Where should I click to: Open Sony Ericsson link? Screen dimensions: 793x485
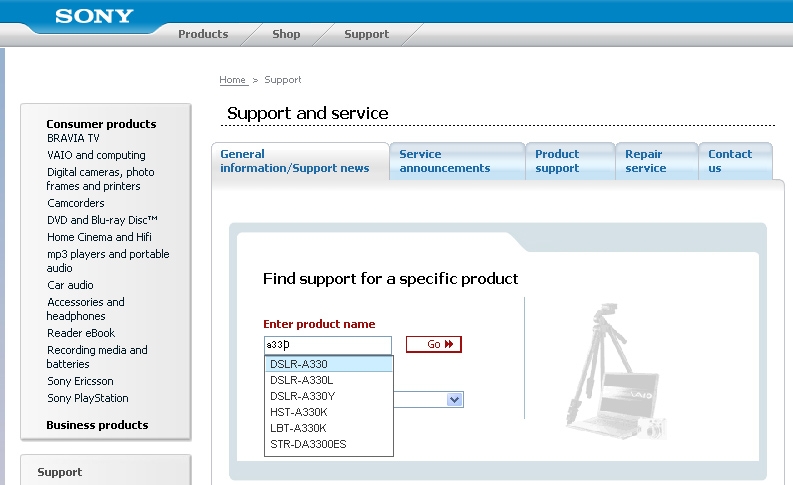[x=80, y=381]
